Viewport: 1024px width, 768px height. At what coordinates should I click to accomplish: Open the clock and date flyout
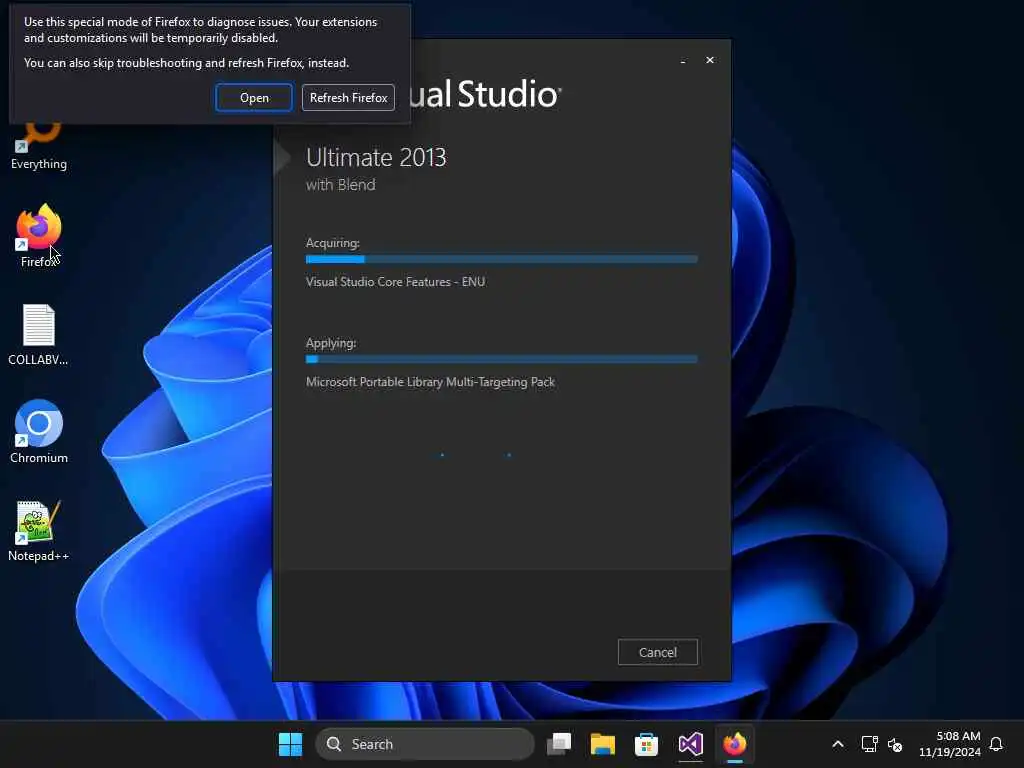[x=950, y=744]
